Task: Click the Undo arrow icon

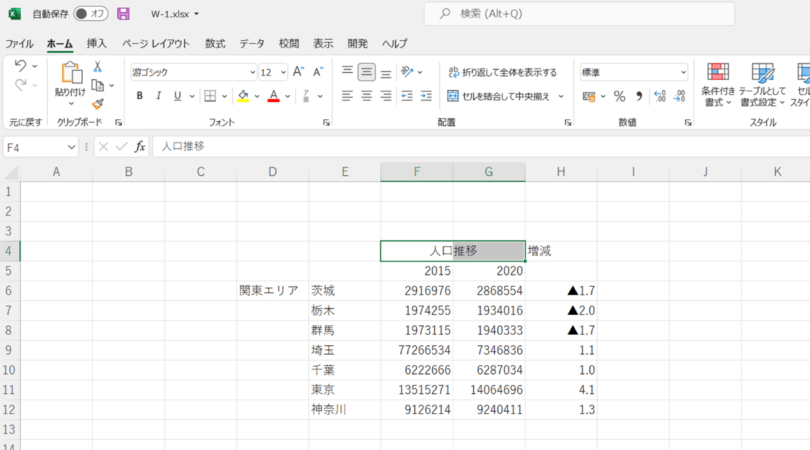Action: coord(21,67)
